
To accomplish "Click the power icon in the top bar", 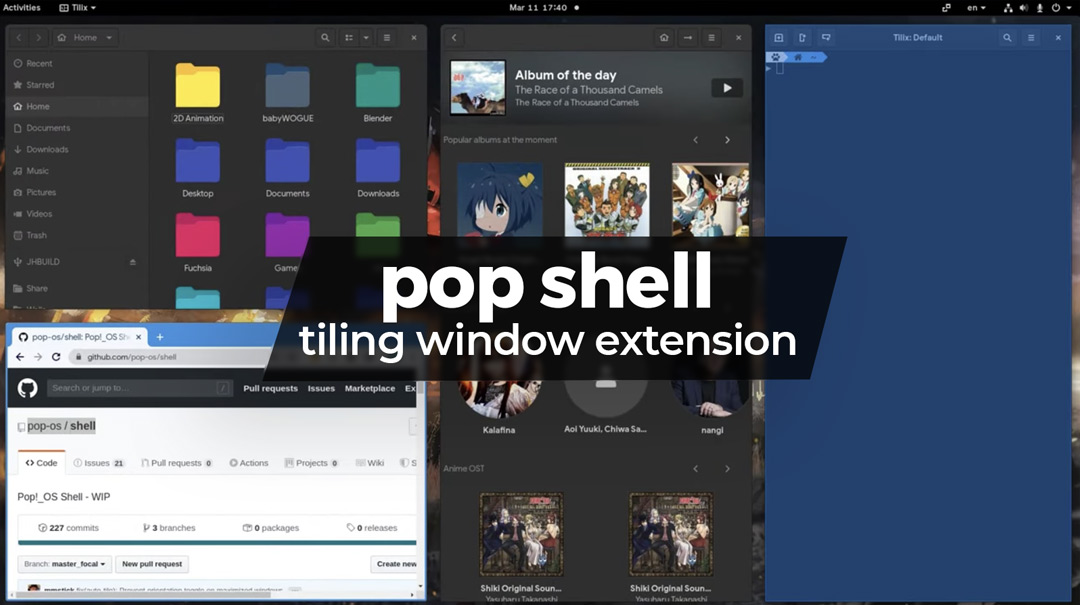I will [1055, 8].
